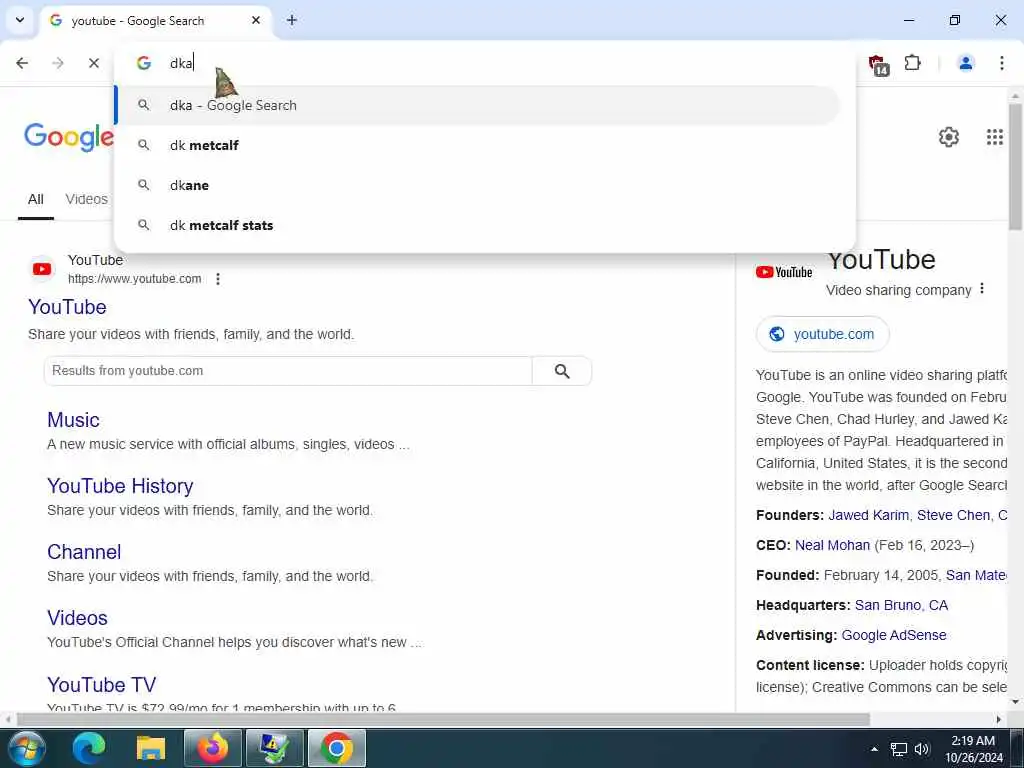The height and width of the screenshot is (768, 1024).
Task: Open the monitor-with-checkmark taskbar app
Action: pos(274,748)
